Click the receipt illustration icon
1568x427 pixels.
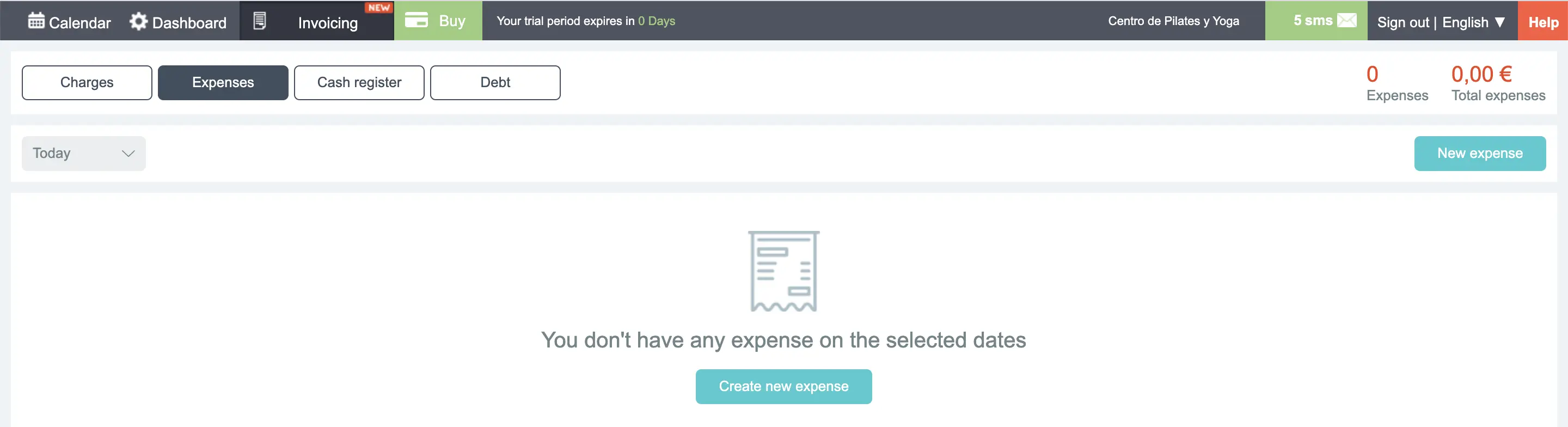coord(783,271)
